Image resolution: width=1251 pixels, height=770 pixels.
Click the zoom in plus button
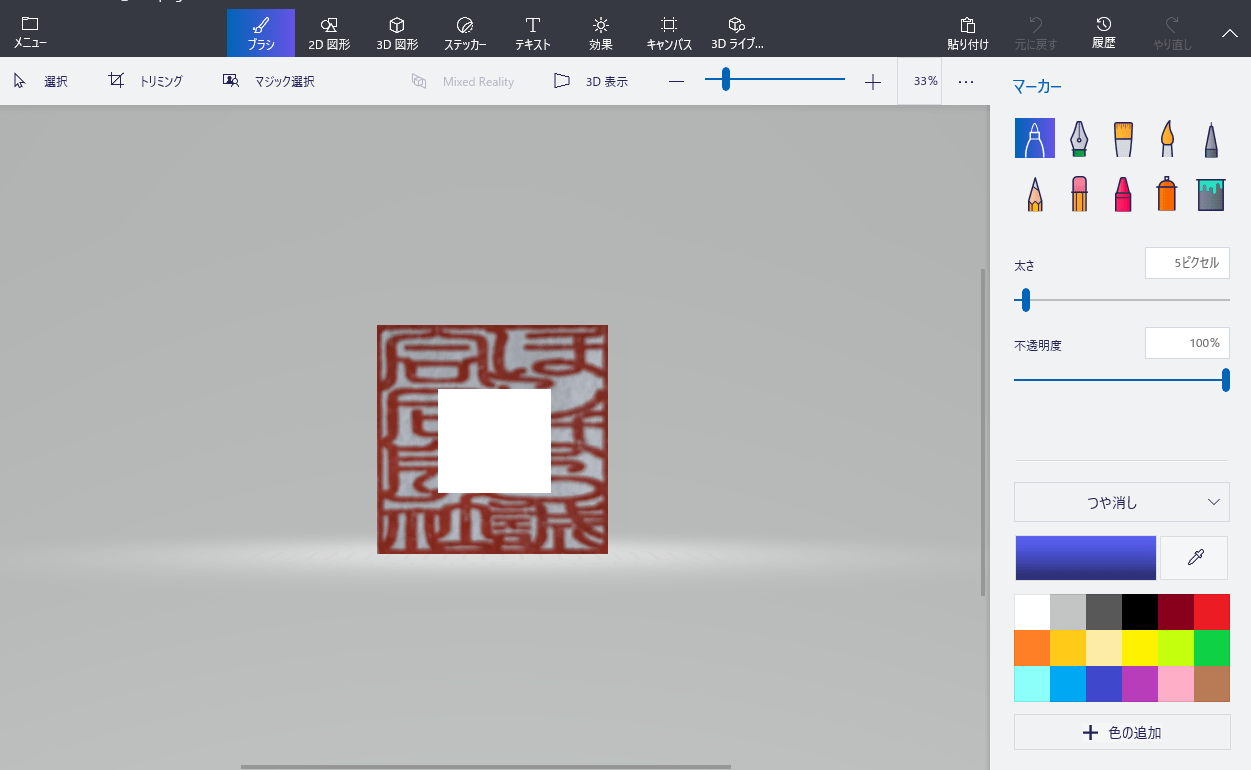[x=873, y=82]
